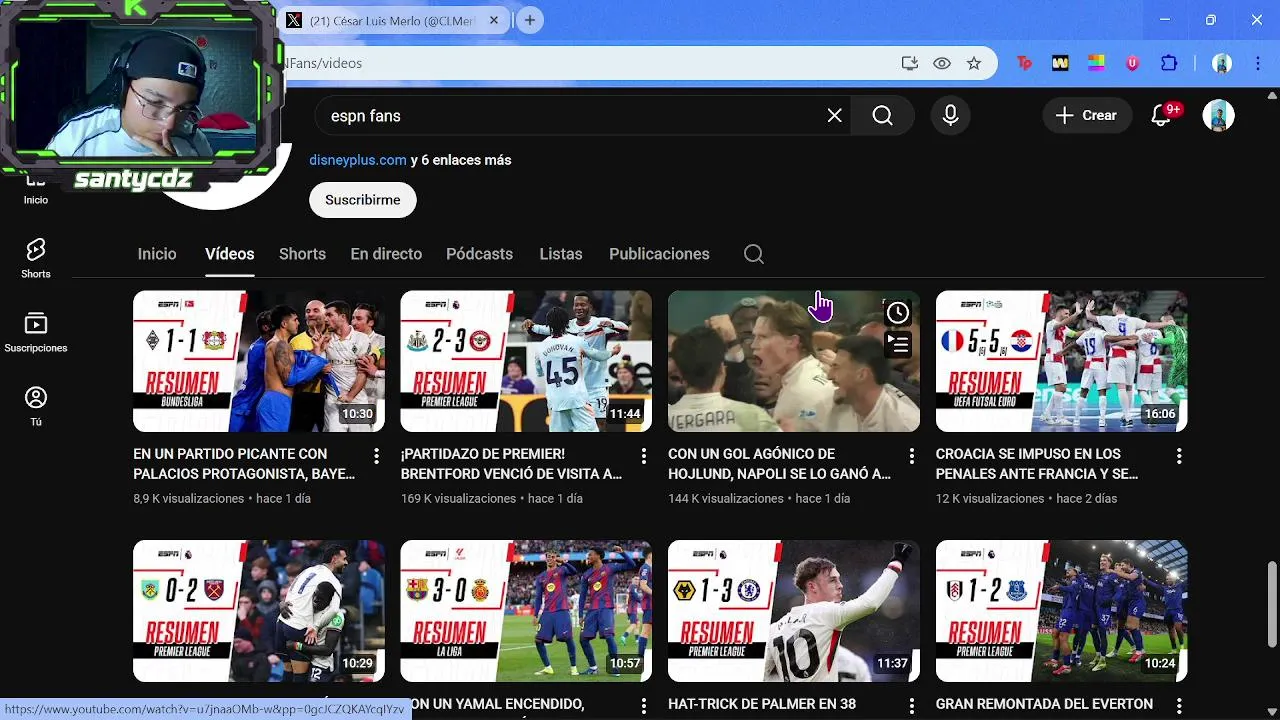Open the Listas tab
Screen dimensions: 1280x720
click(561, 254)
